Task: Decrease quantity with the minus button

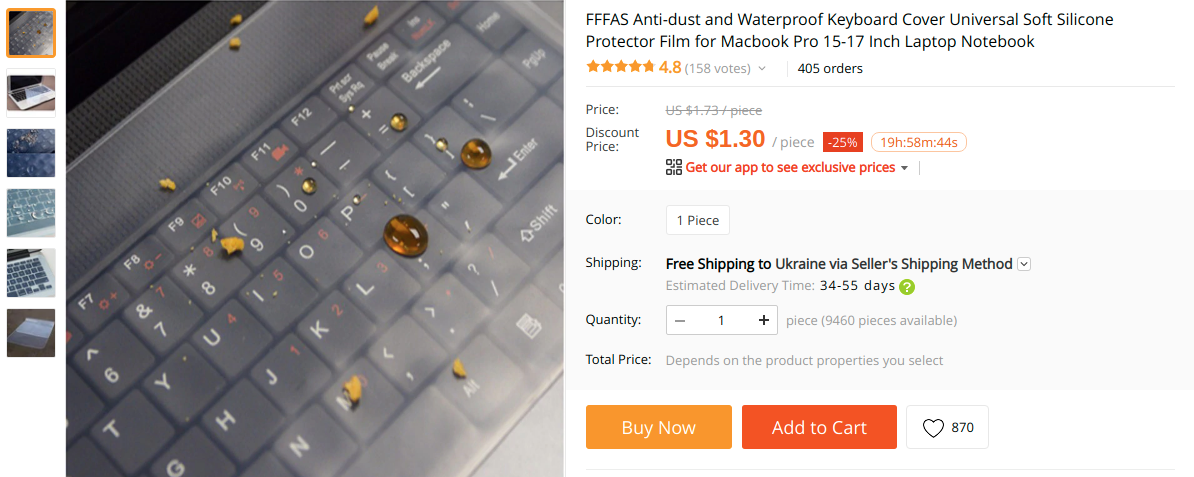Action: [681, 321]
